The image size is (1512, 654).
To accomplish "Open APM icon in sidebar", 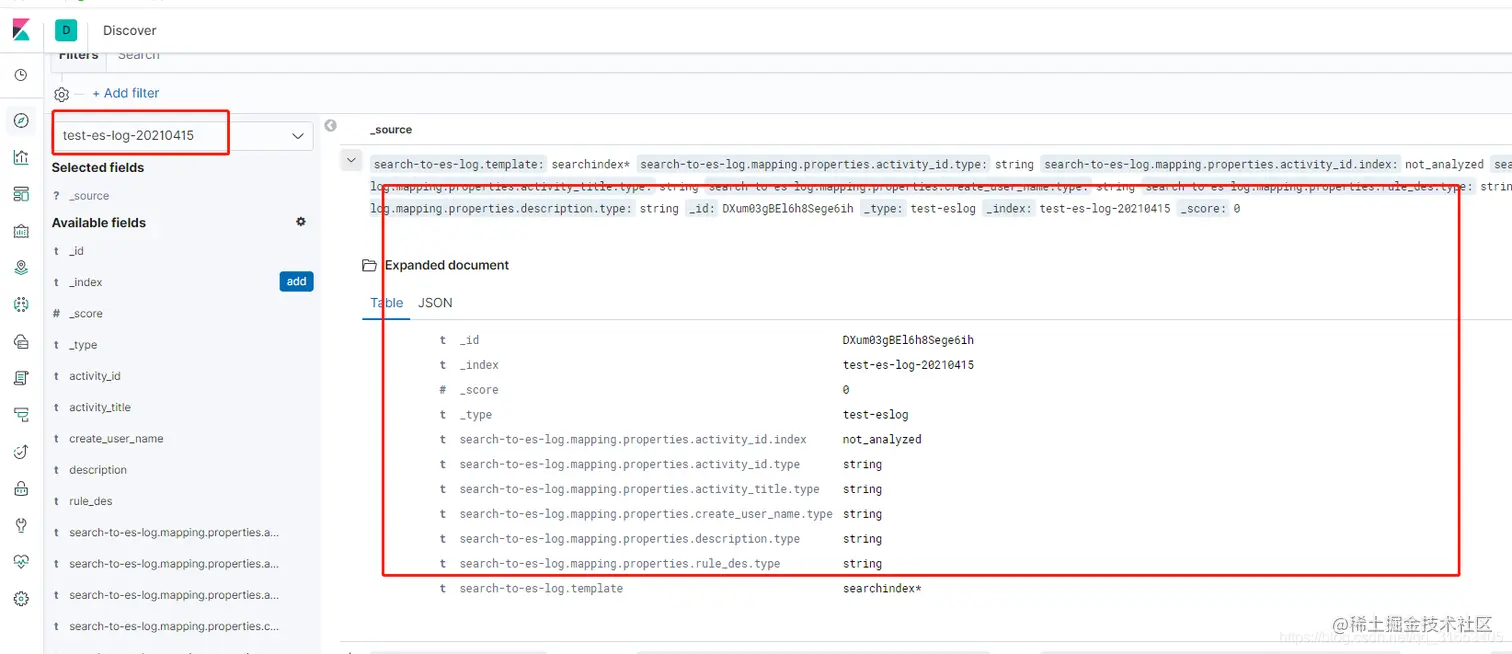I will (x=21, y=415).
